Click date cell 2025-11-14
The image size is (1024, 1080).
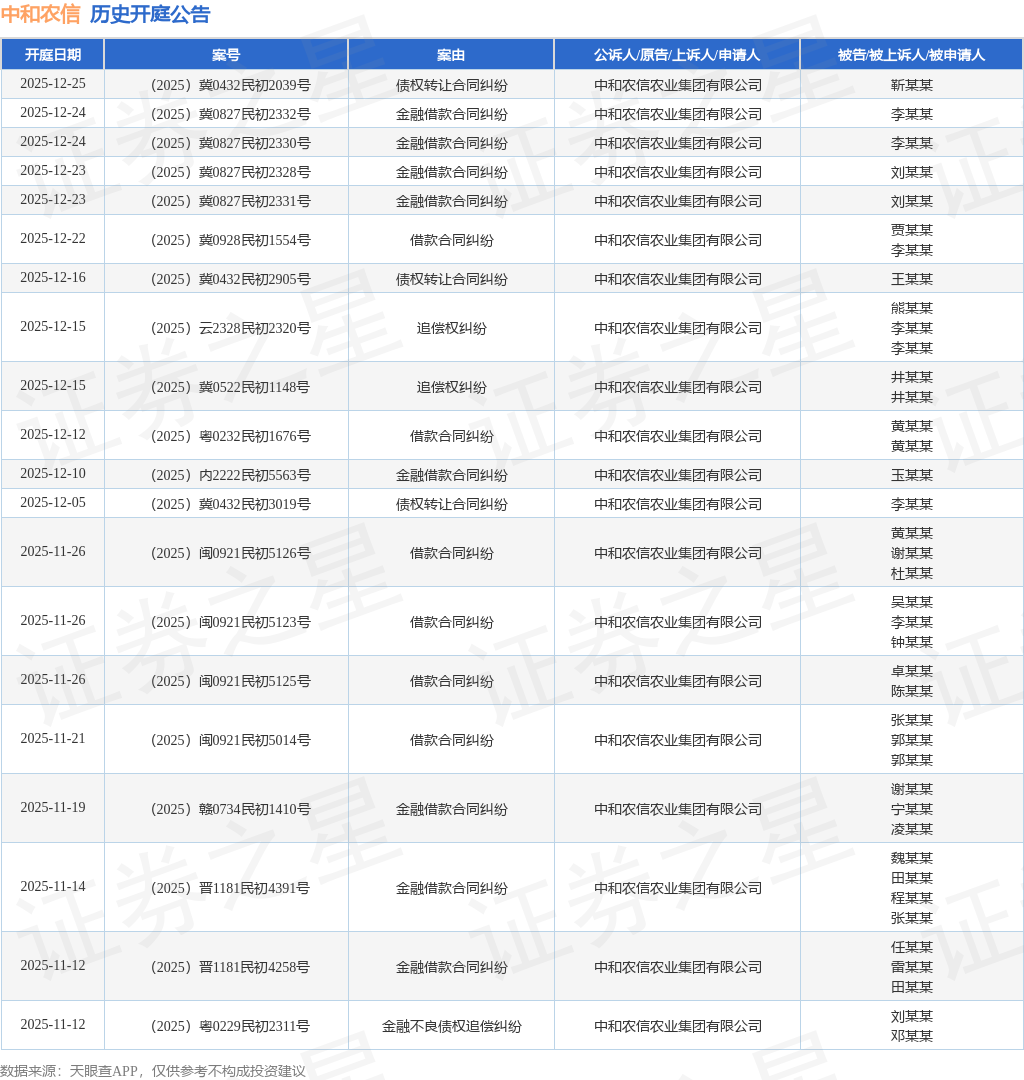click(53, 886)
